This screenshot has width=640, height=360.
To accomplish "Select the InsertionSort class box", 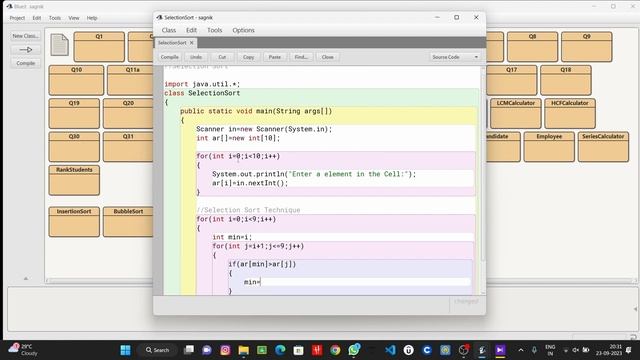I will pyautogui.click(x=74, y=222).
